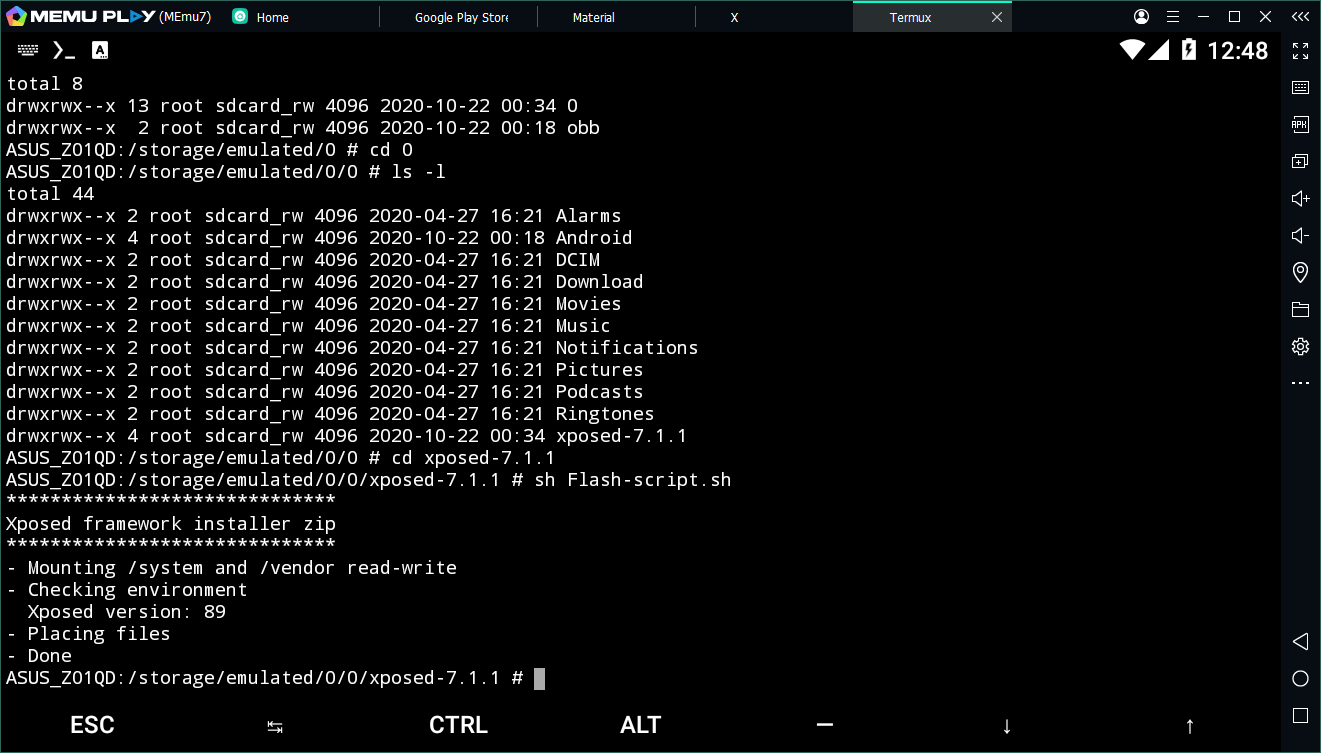Click the APK install icon
1321x753 pixels.
point(1300,124)
